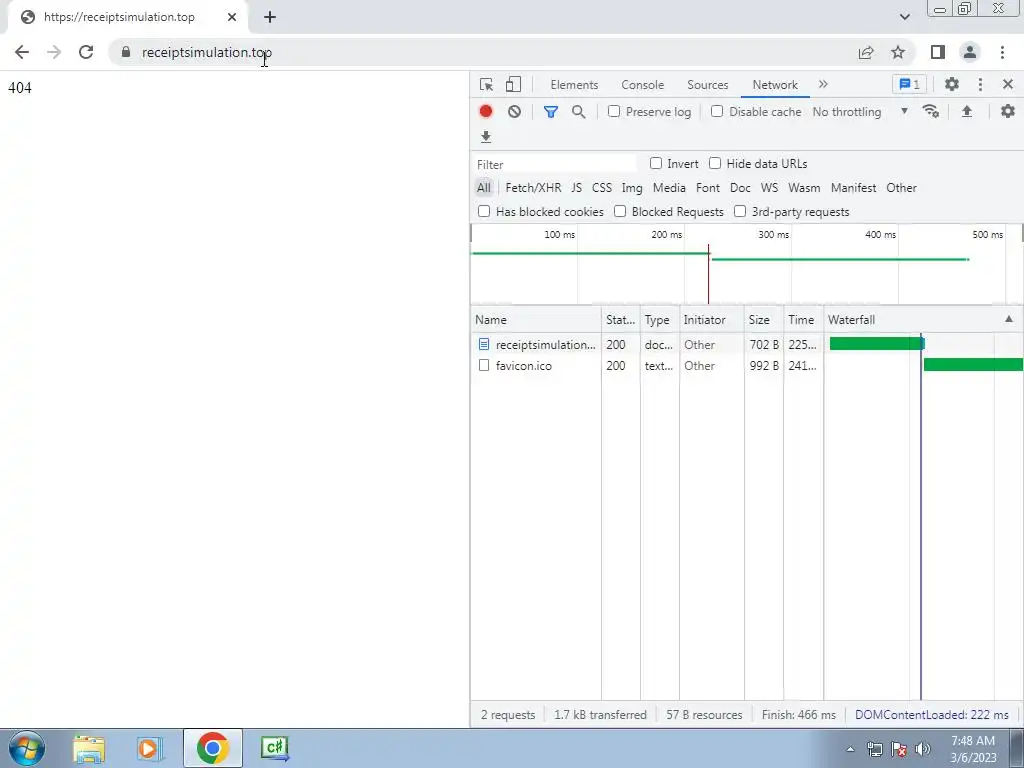Toggle the browser side panel icon

tap(938, 52)
